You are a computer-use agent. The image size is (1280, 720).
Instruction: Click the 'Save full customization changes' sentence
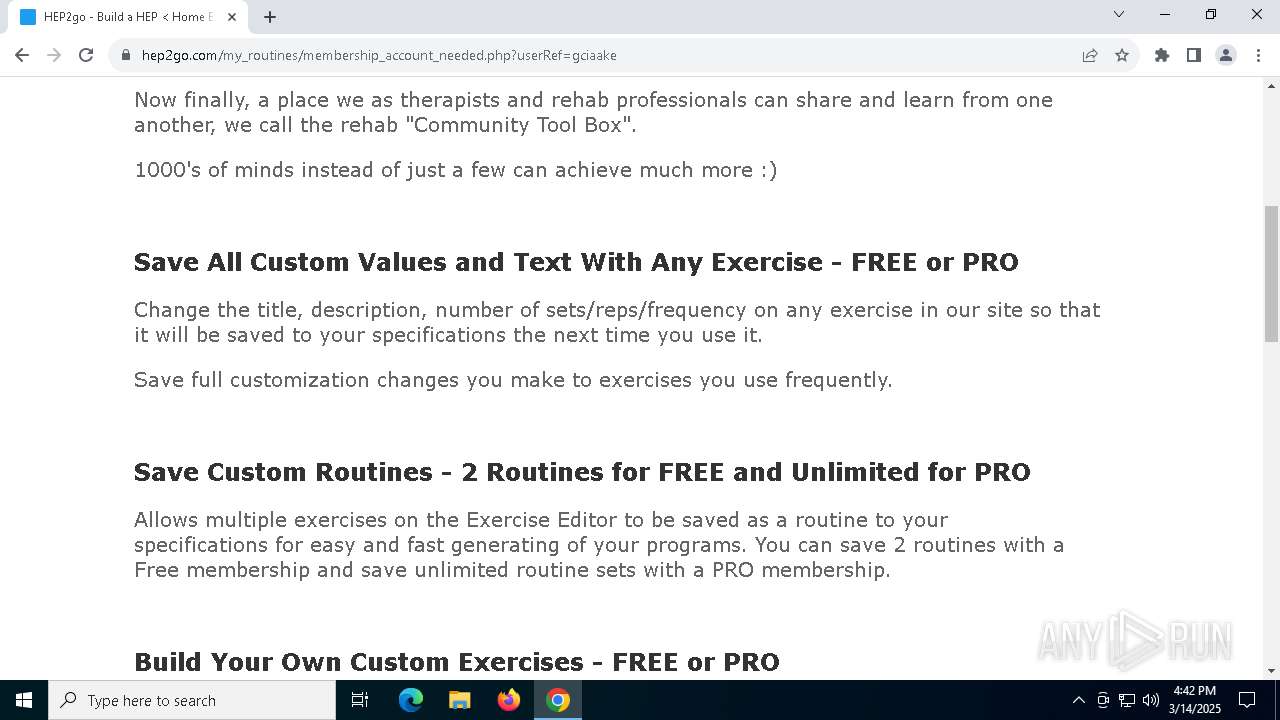513,380
